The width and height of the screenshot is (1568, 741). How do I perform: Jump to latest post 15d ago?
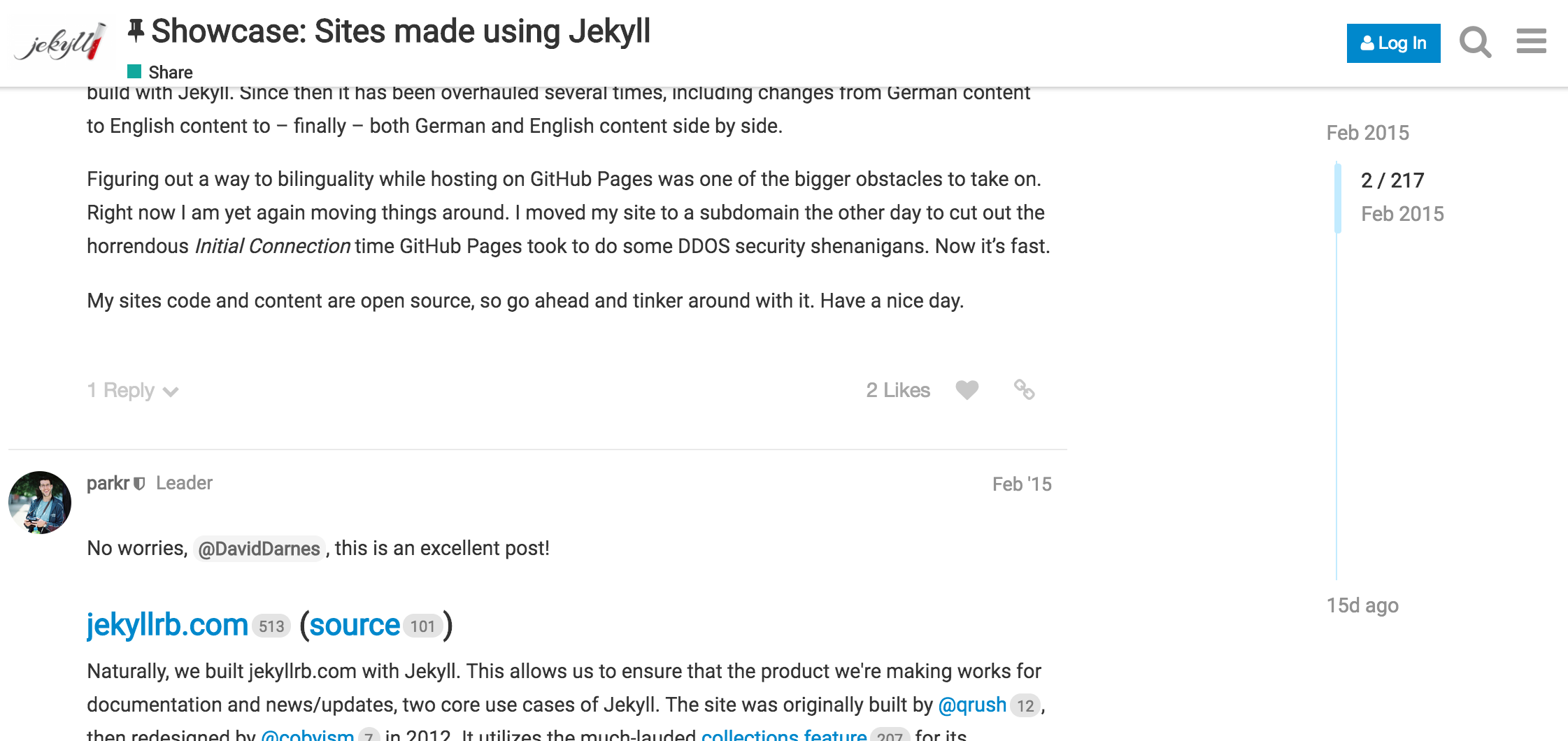1362,605
